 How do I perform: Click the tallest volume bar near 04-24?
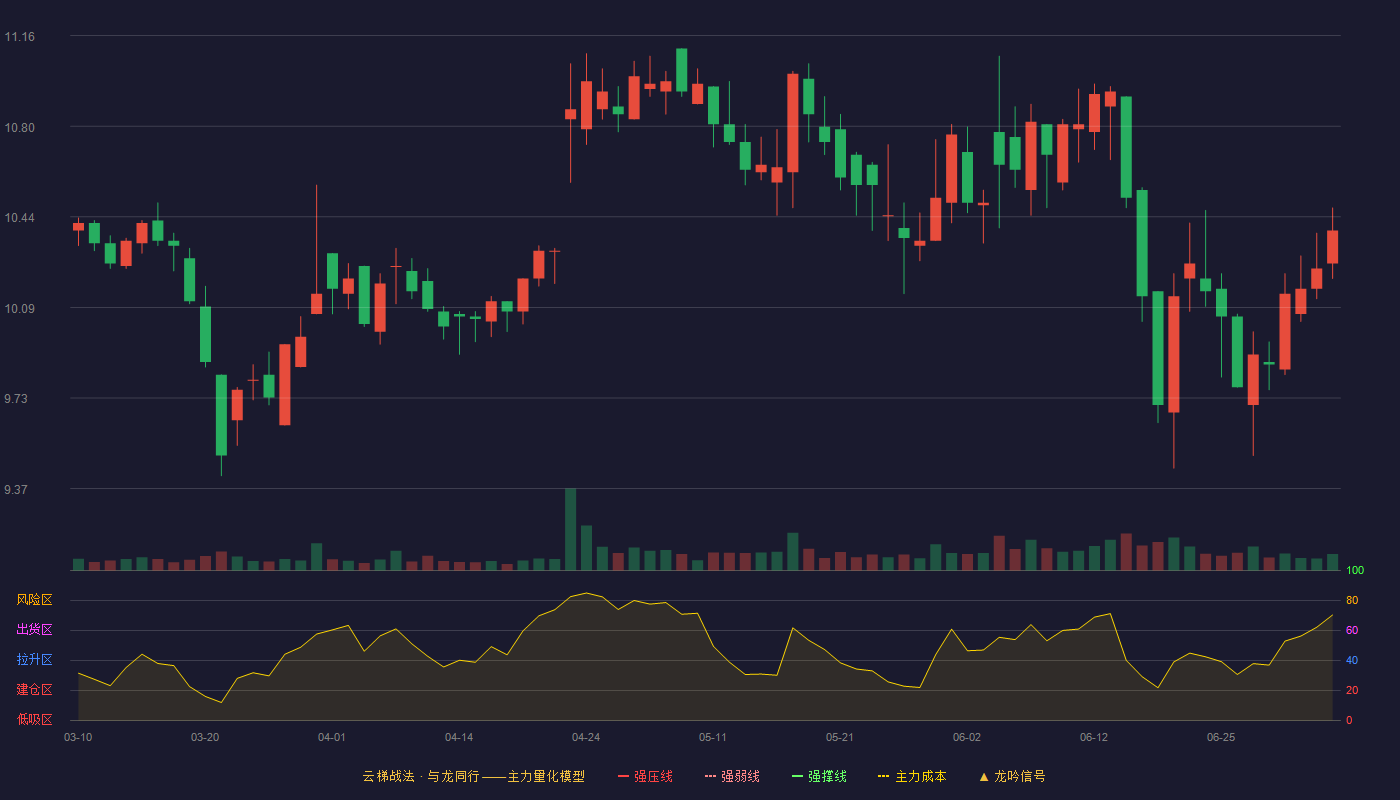(570, 529)
